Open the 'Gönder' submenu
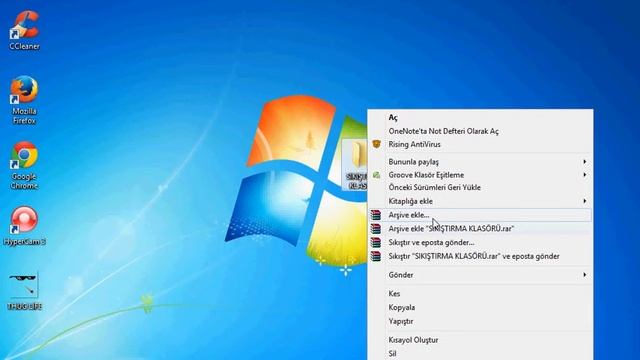This screenshot has width=640, height=360. [480, 275]
